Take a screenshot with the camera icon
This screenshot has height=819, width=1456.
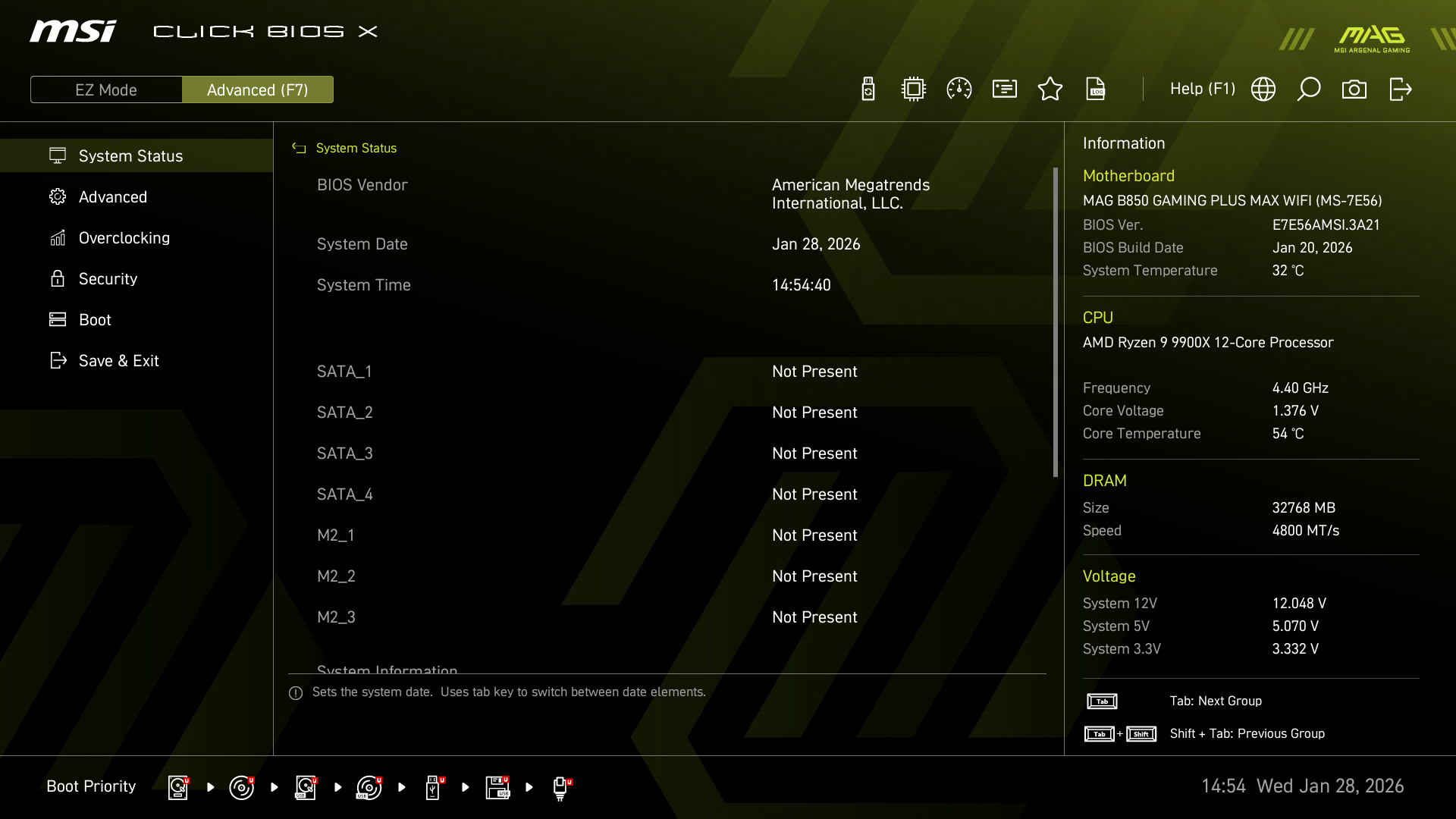1354,89
